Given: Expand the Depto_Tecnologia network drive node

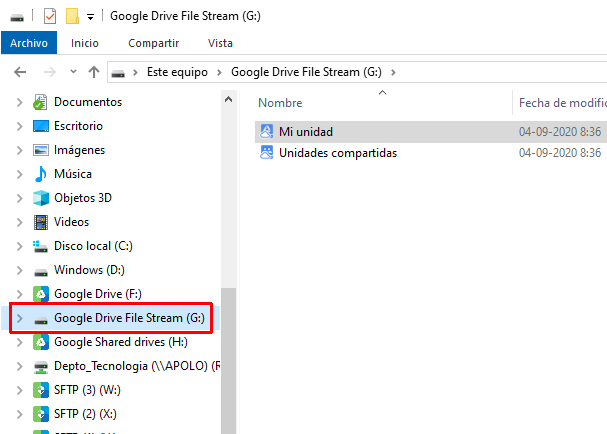Looking at the screenshot, I should (20, 366).
